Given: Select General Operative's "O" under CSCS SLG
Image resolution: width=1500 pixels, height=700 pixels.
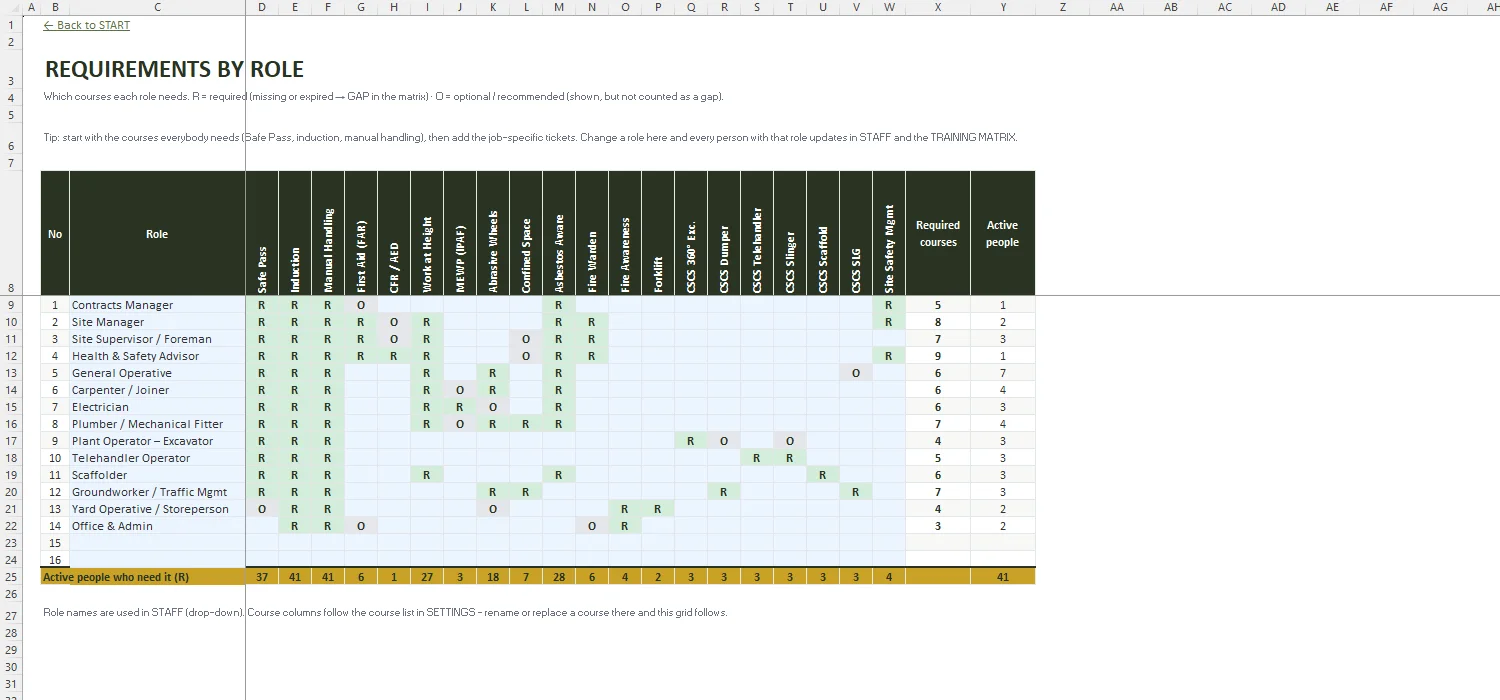Looking at the screenshot, I should coord(856,373).
